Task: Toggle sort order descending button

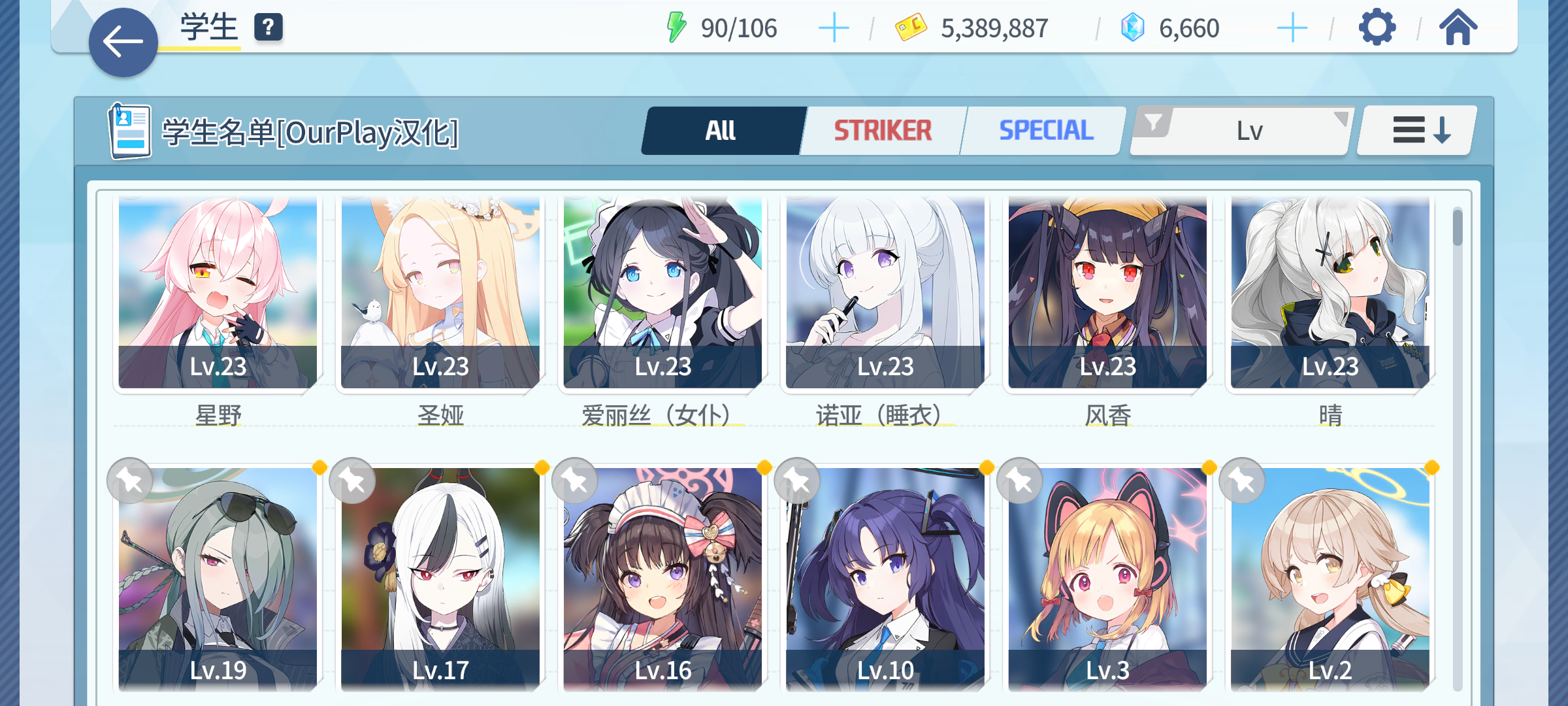Action: click(x=1416, y=130)
